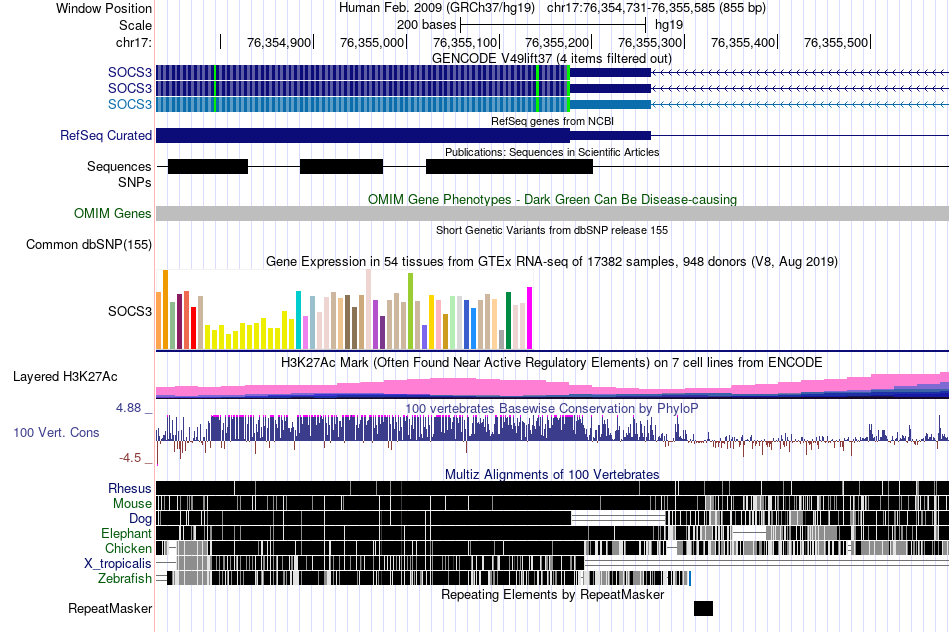Click the Chicken alignment row label
Image resolution: width=950 pixels, height=632 pixels.
(x=128, y=548)
